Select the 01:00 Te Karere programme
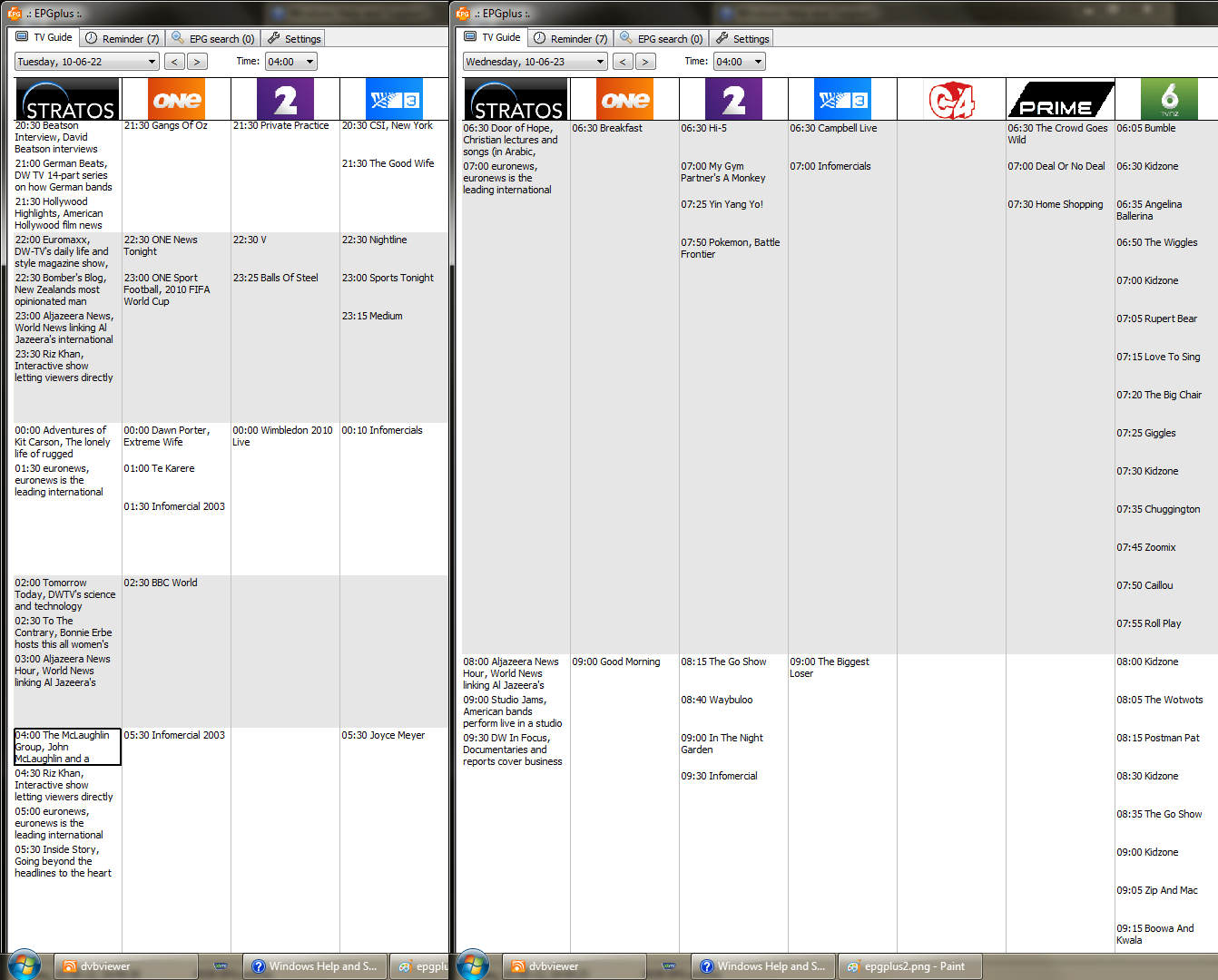The height and width of the screenshot is (980, 1218). tap(159, 469)
